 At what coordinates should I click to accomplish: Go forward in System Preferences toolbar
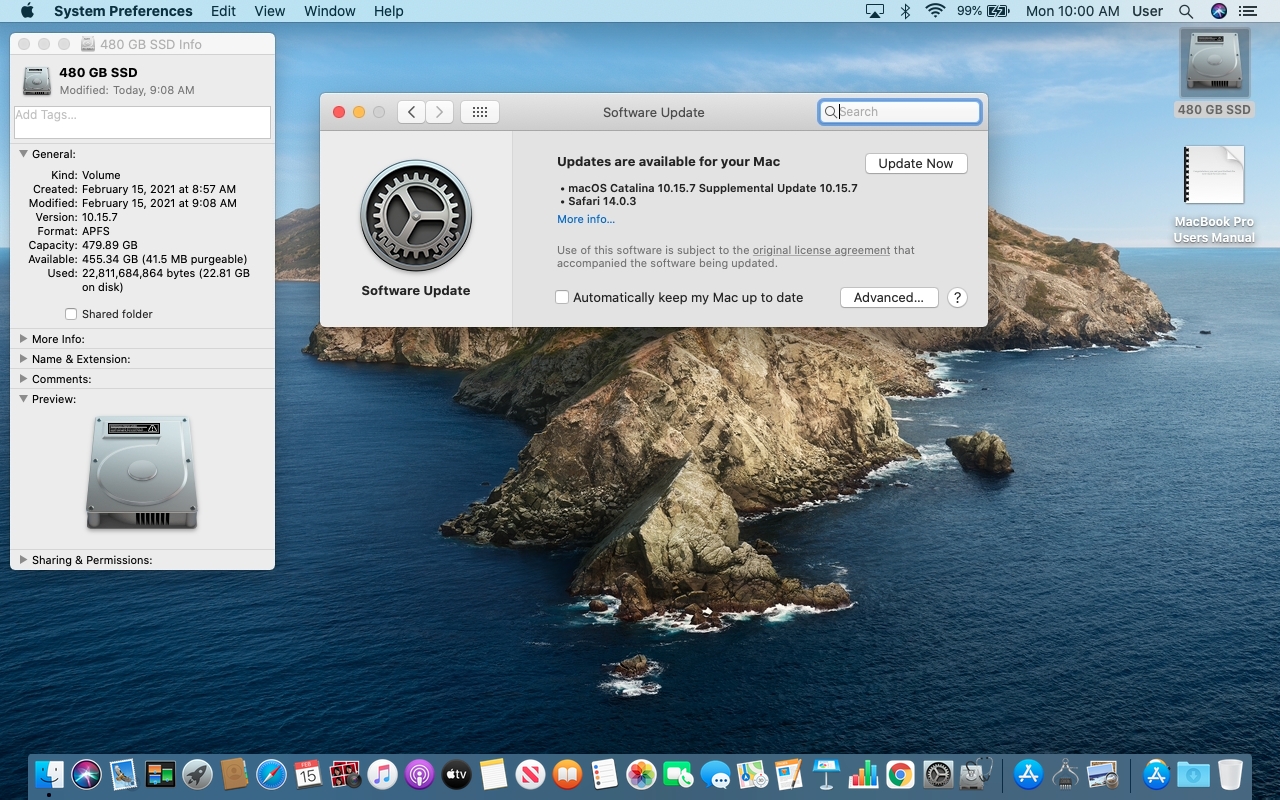[439, 112]
